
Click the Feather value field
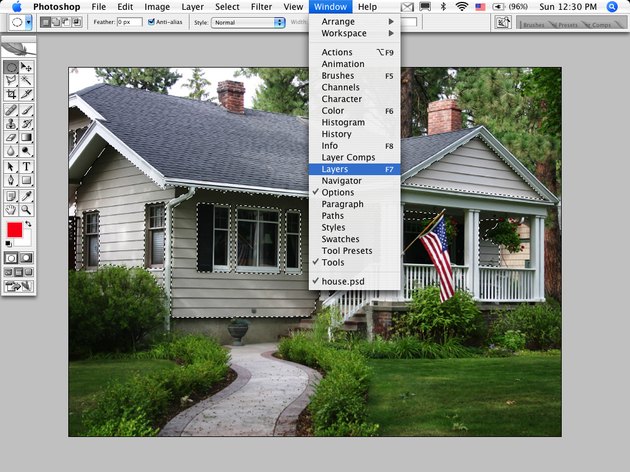coord(129,22)
